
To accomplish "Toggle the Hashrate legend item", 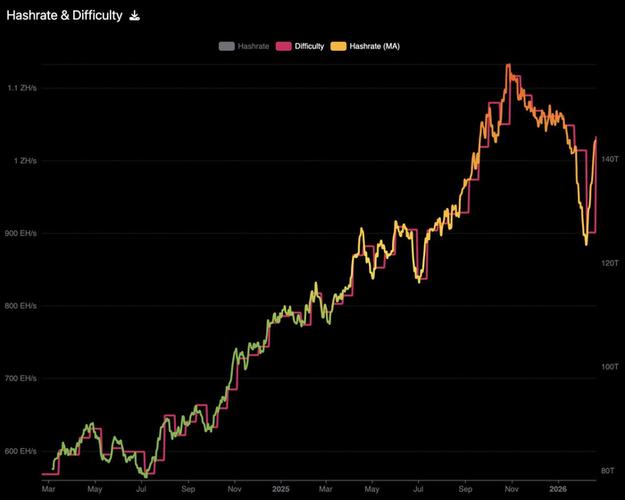I will tap(244, 46).
